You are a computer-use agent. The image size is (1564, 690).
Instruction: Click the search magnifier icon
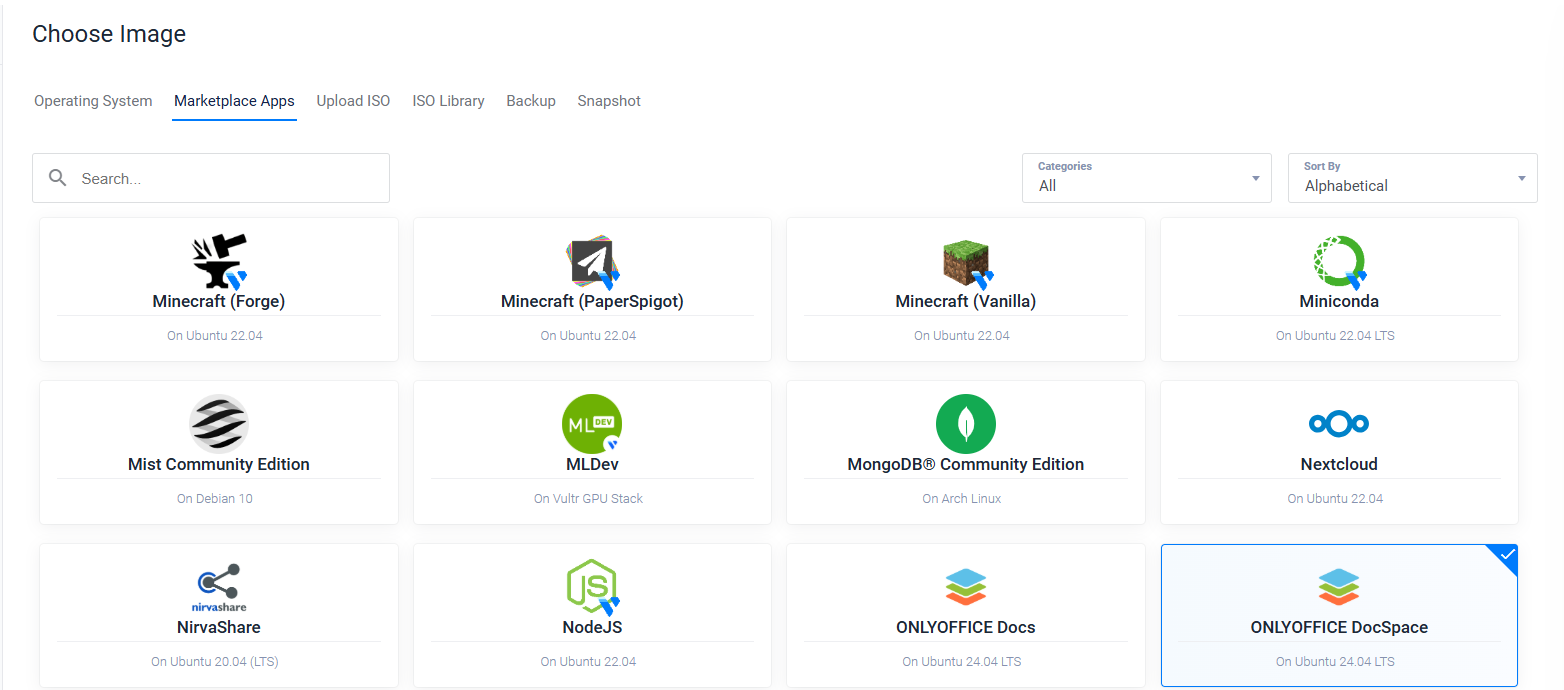(58, 178)
